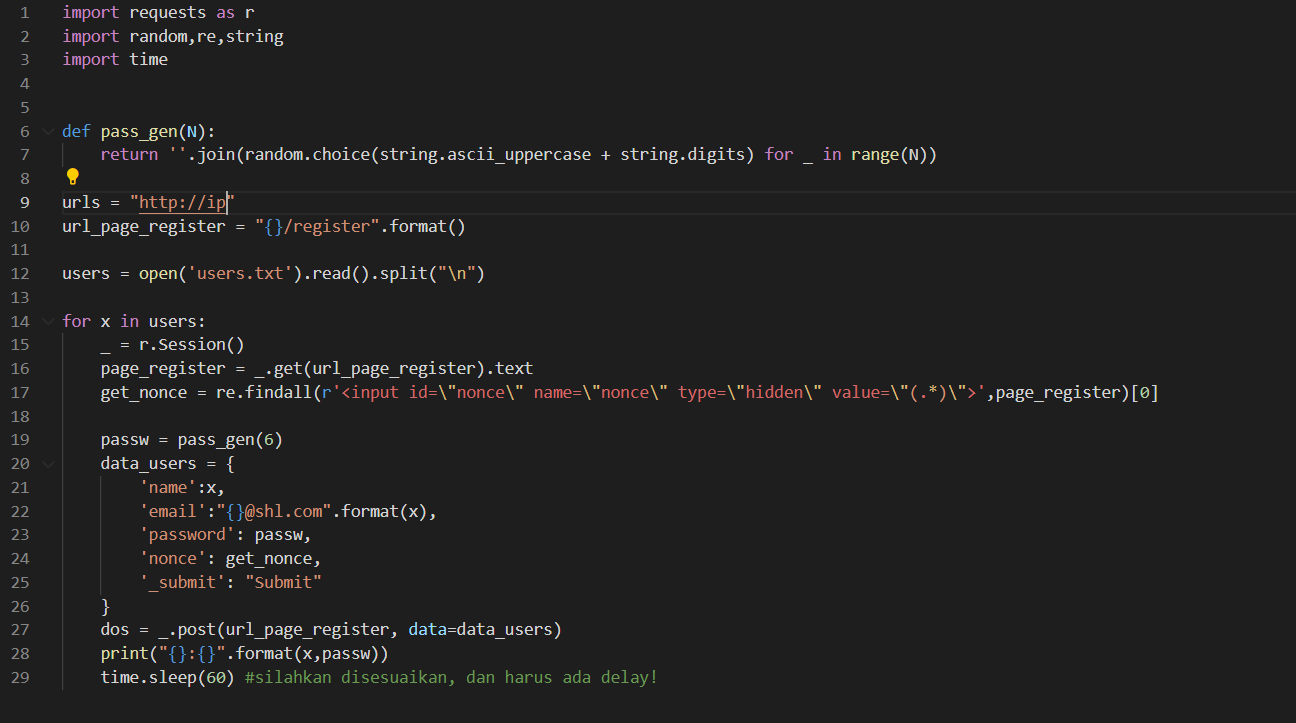Click the lightbulb quick-fix icon
The image size is (1296, 723).
[72, 177]
